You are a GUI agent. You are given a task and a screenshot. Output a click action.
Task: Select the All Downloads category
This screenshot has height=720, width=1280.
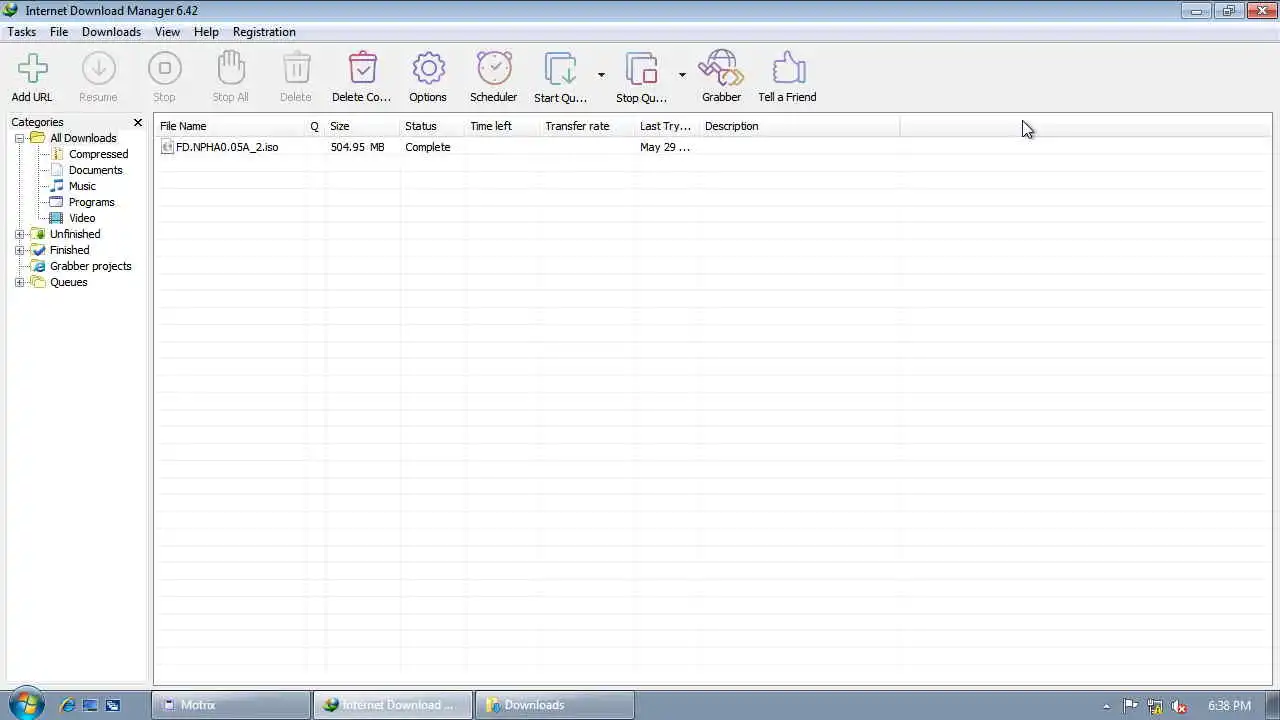point(83,138)
